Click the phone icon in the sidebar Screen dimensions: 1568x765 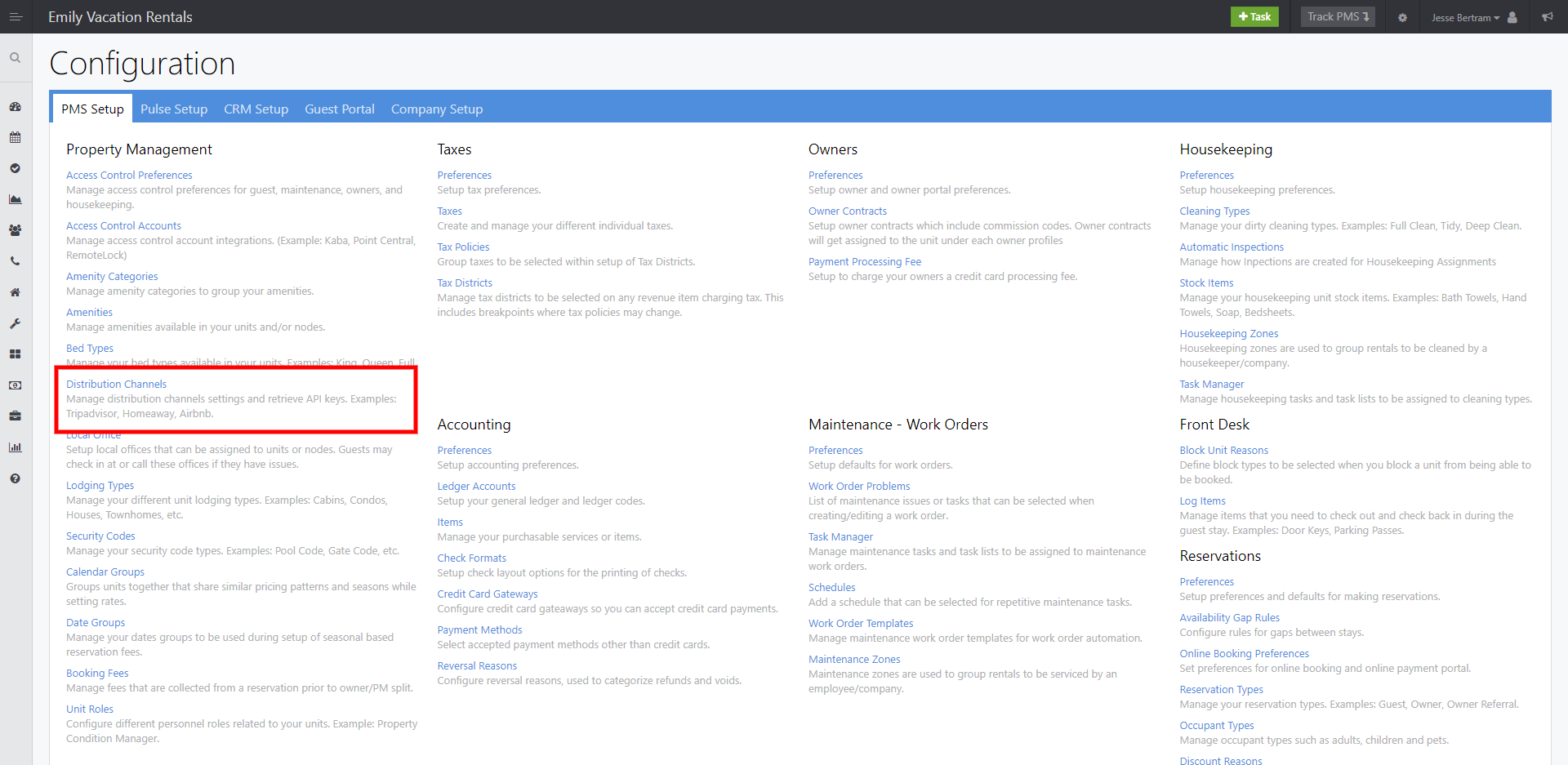[16, 261]
